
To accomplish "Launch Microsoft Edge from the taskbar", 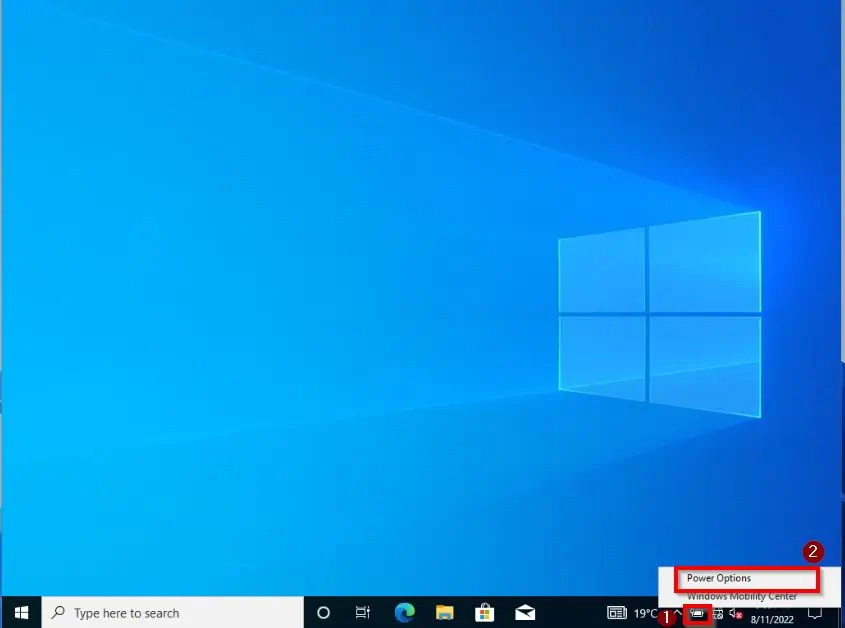I will click(x=404, y=612).
